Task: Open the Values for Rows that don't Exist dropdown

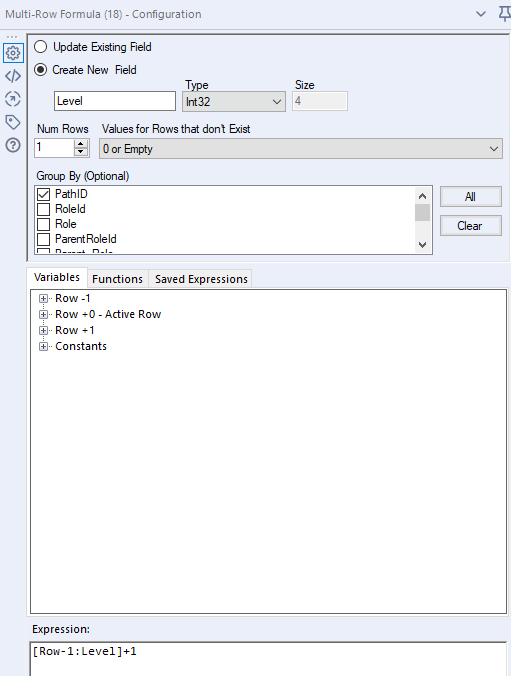Action: point(301,149)
